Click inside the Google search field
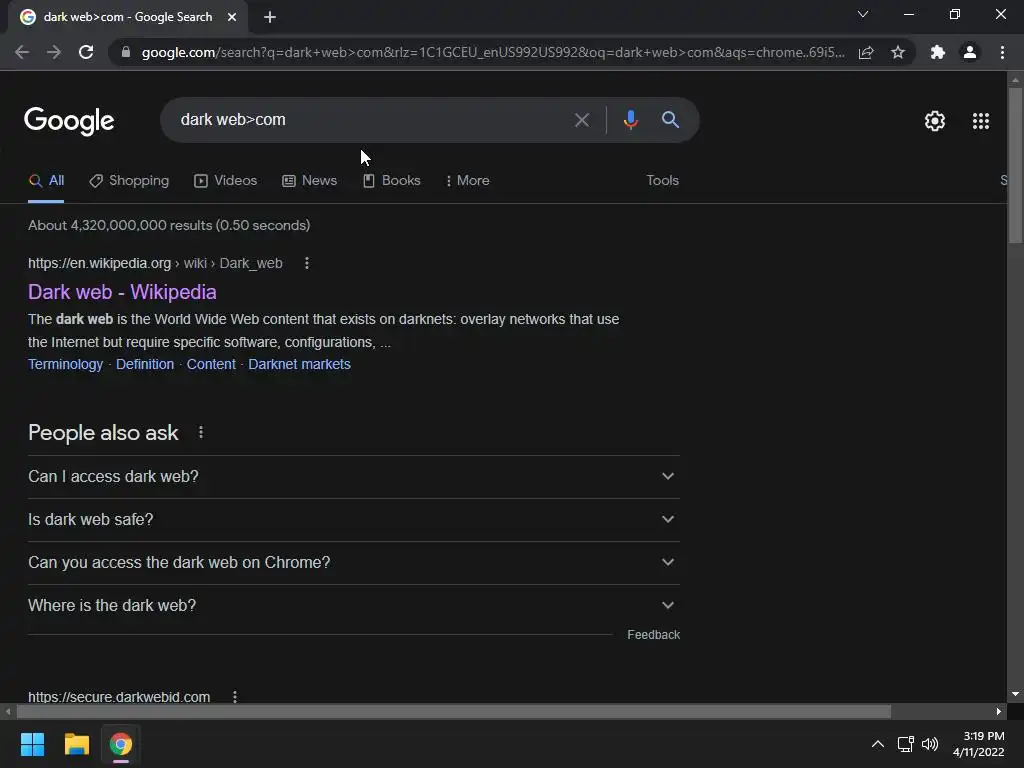This screenshot has width=1024, height=768. coord(366,120)
